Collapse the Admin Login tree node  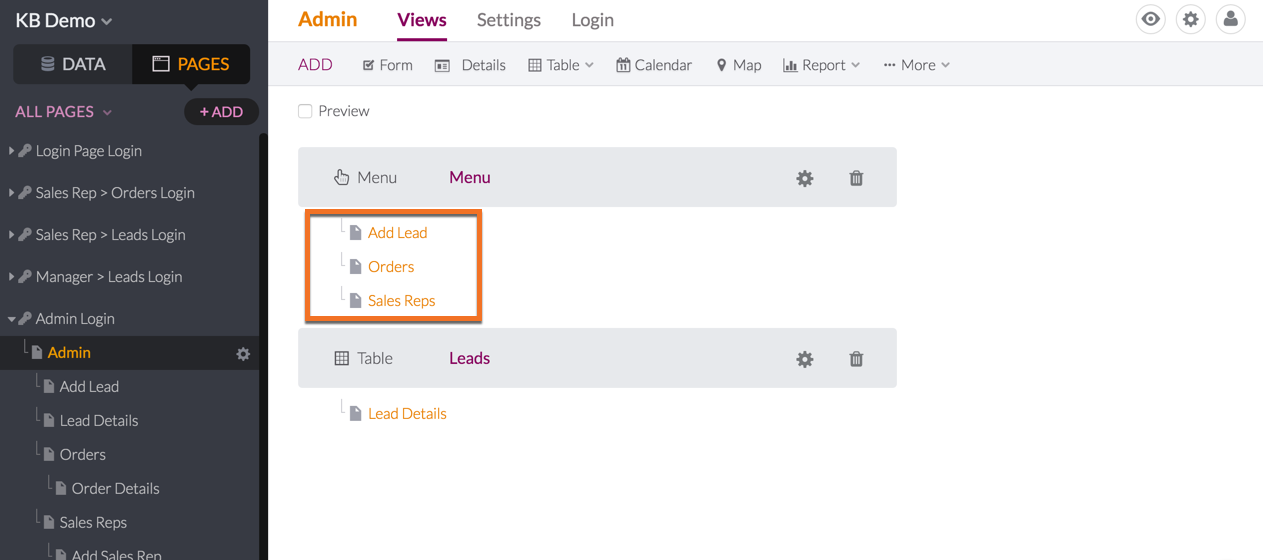tap(11, 319)
